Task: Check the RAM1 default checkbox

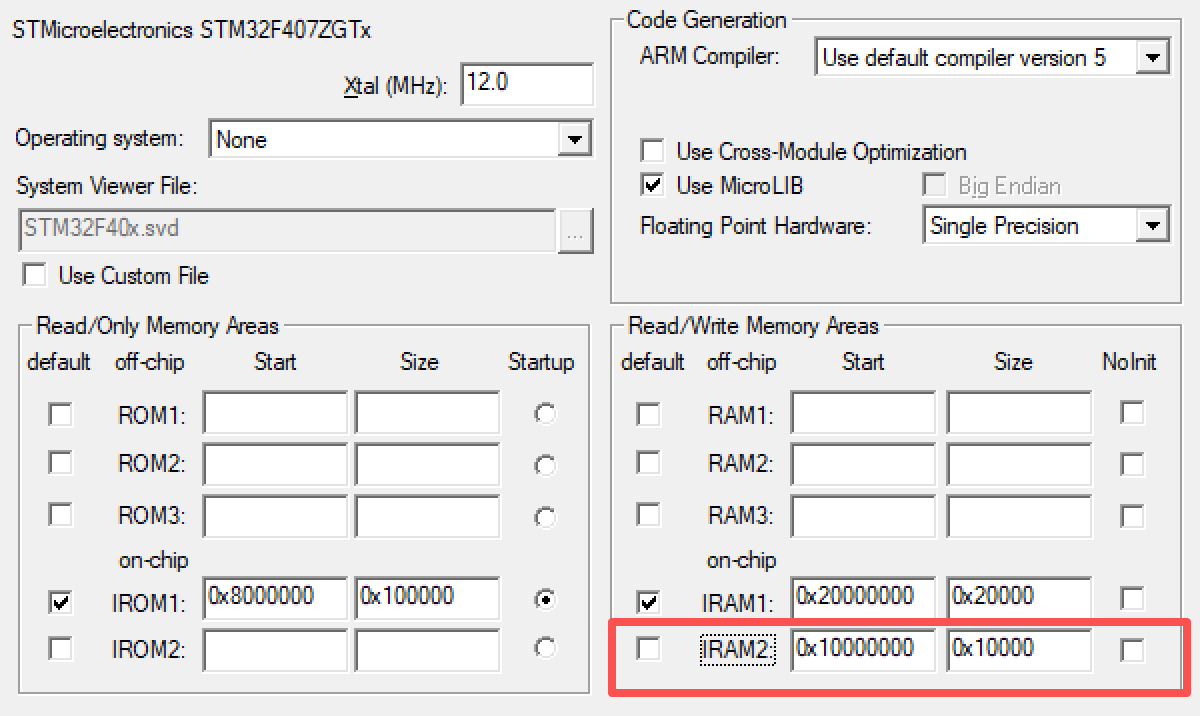Action: click(649, 413)
